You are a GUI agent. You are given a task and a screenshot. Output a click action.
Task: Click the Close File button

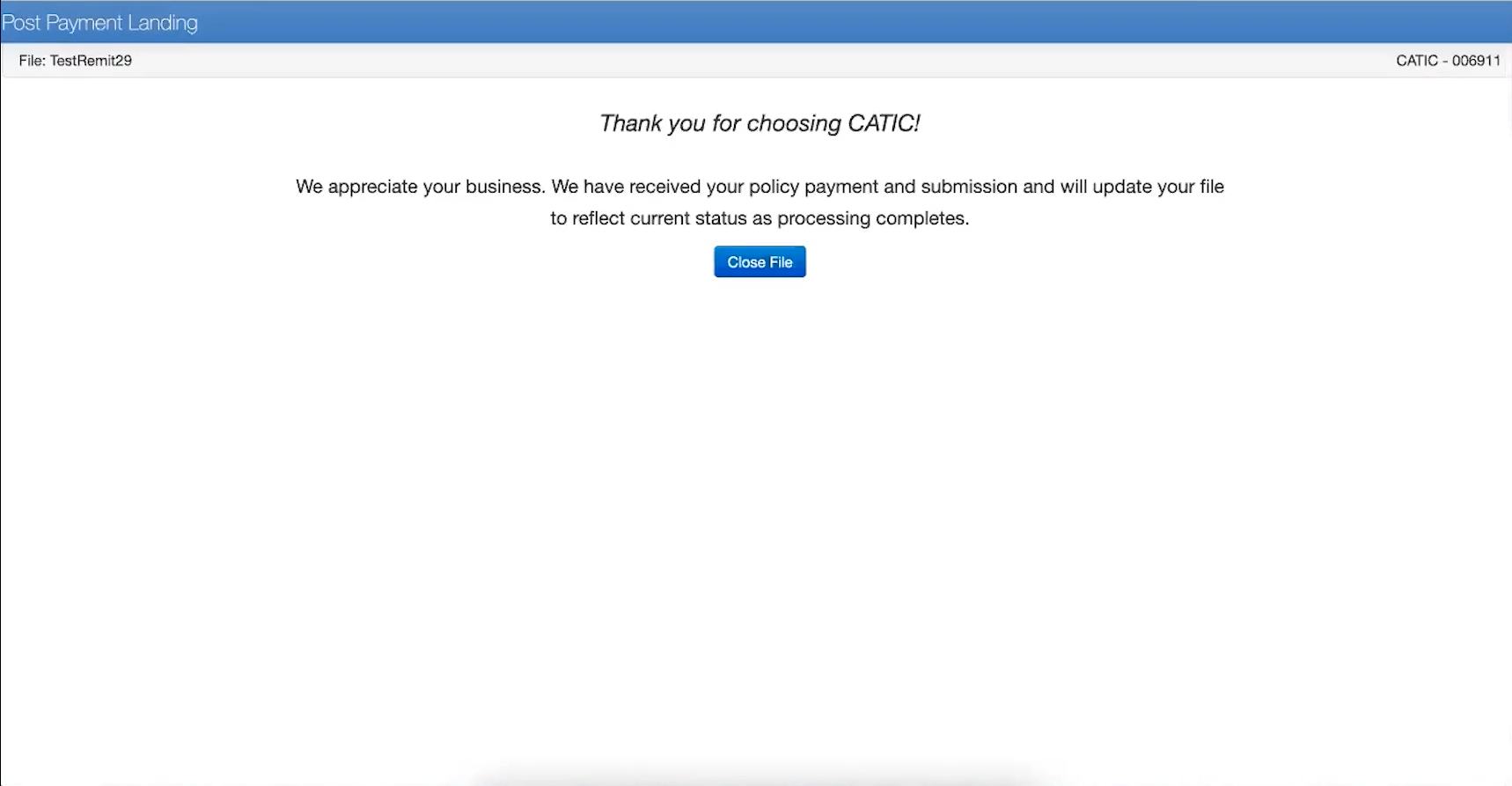[x=760, y=261]
